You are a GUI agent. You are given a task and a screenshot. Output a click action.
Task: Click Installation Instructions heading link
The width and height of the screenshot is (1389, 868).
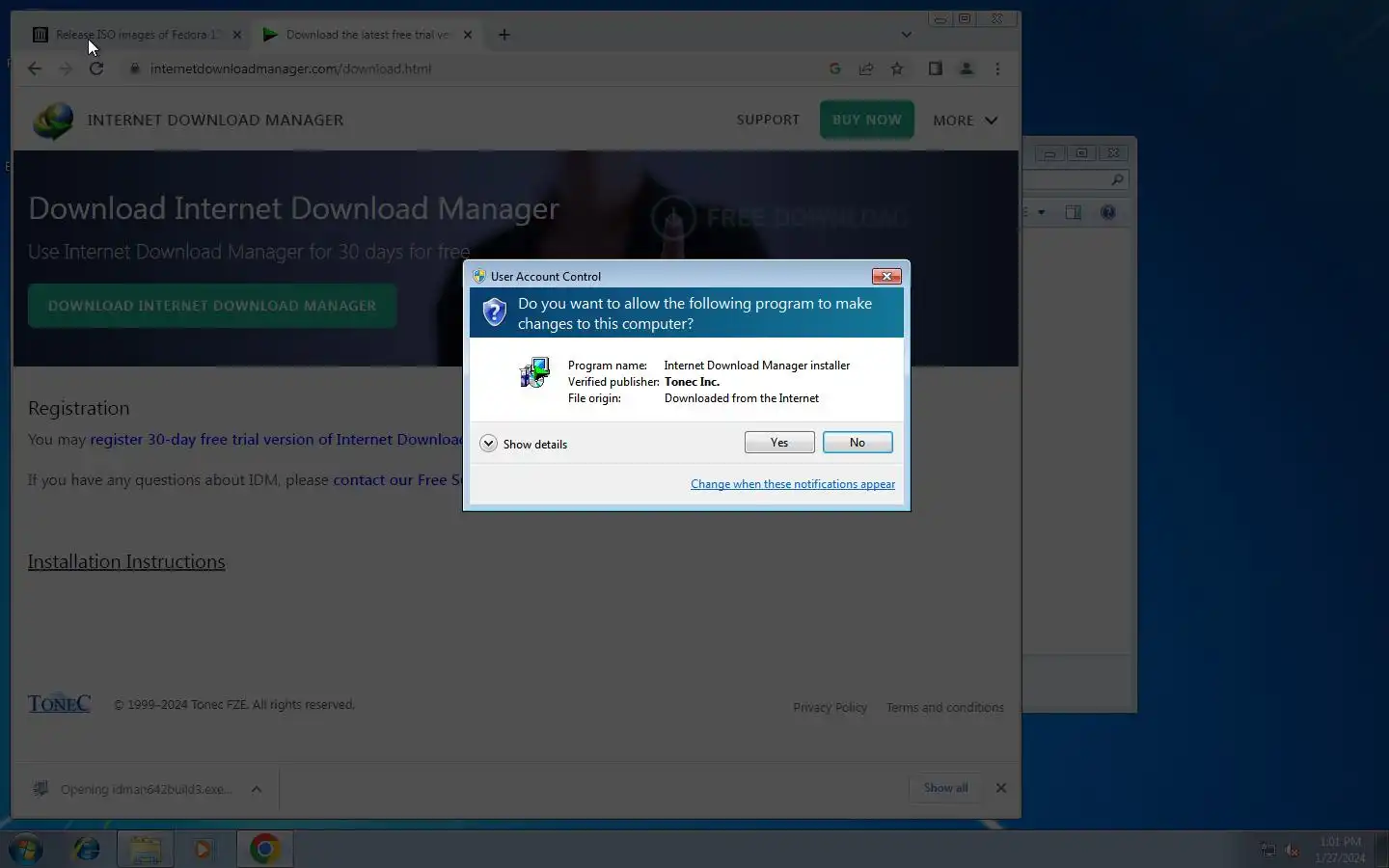pos(126,561)
